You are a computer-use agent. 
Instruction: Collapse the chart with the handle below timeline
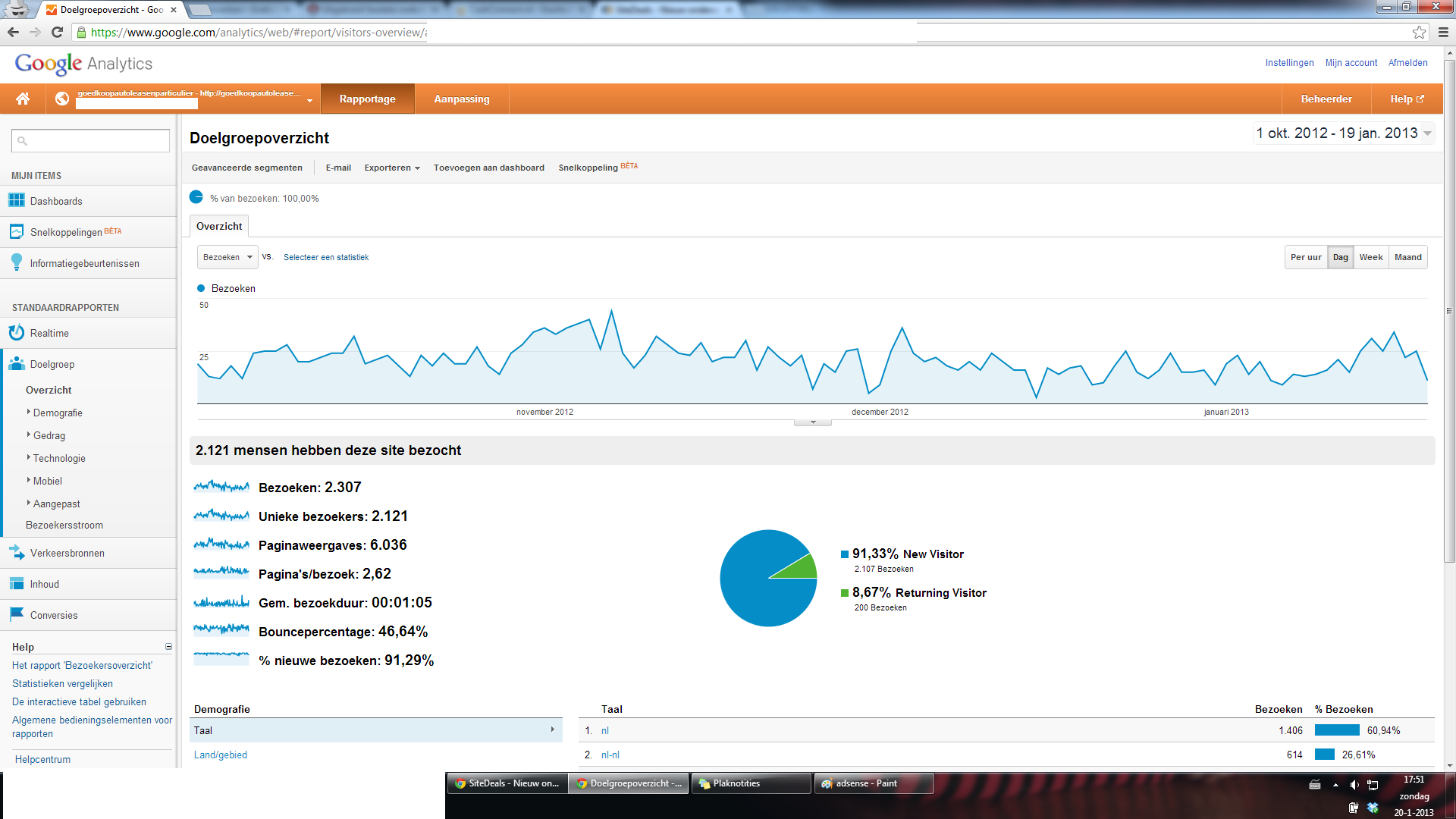[813, 422]
